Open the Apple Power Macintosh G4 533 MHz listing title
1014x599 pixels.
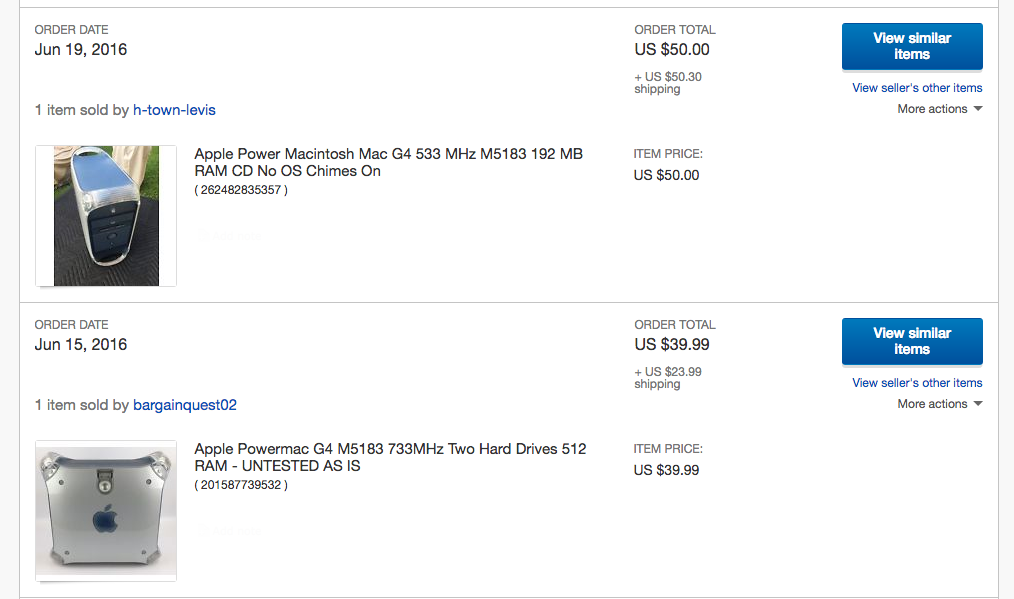[388, 162]
